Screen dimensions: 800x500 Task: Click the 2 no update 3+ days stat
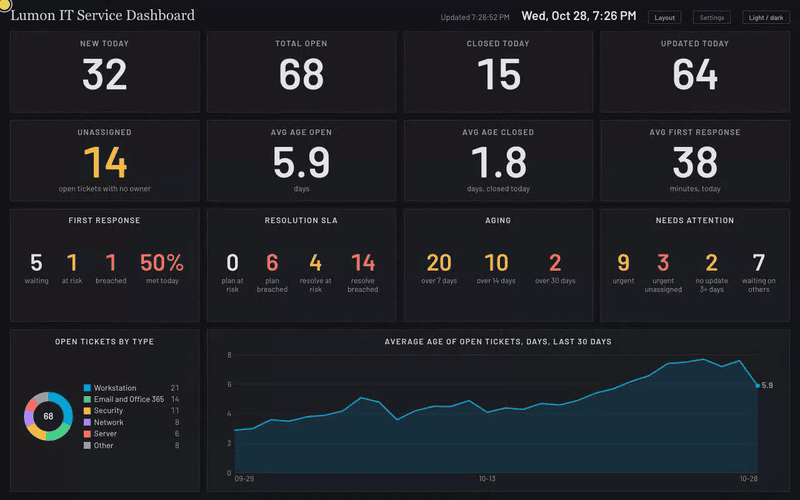tap(711, 272)
